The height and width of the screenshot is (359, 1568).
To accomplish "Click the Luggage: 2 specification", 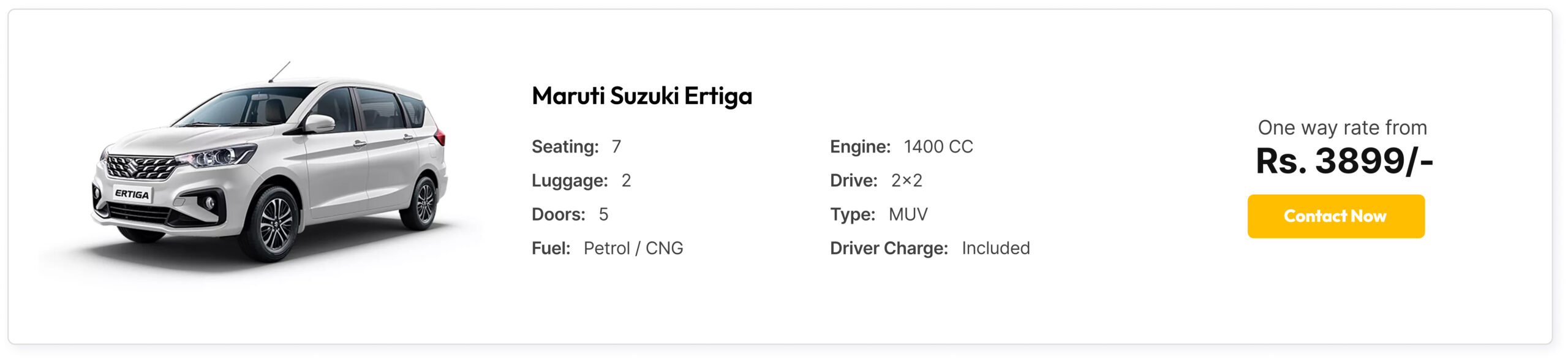I will tap(581, 180).
